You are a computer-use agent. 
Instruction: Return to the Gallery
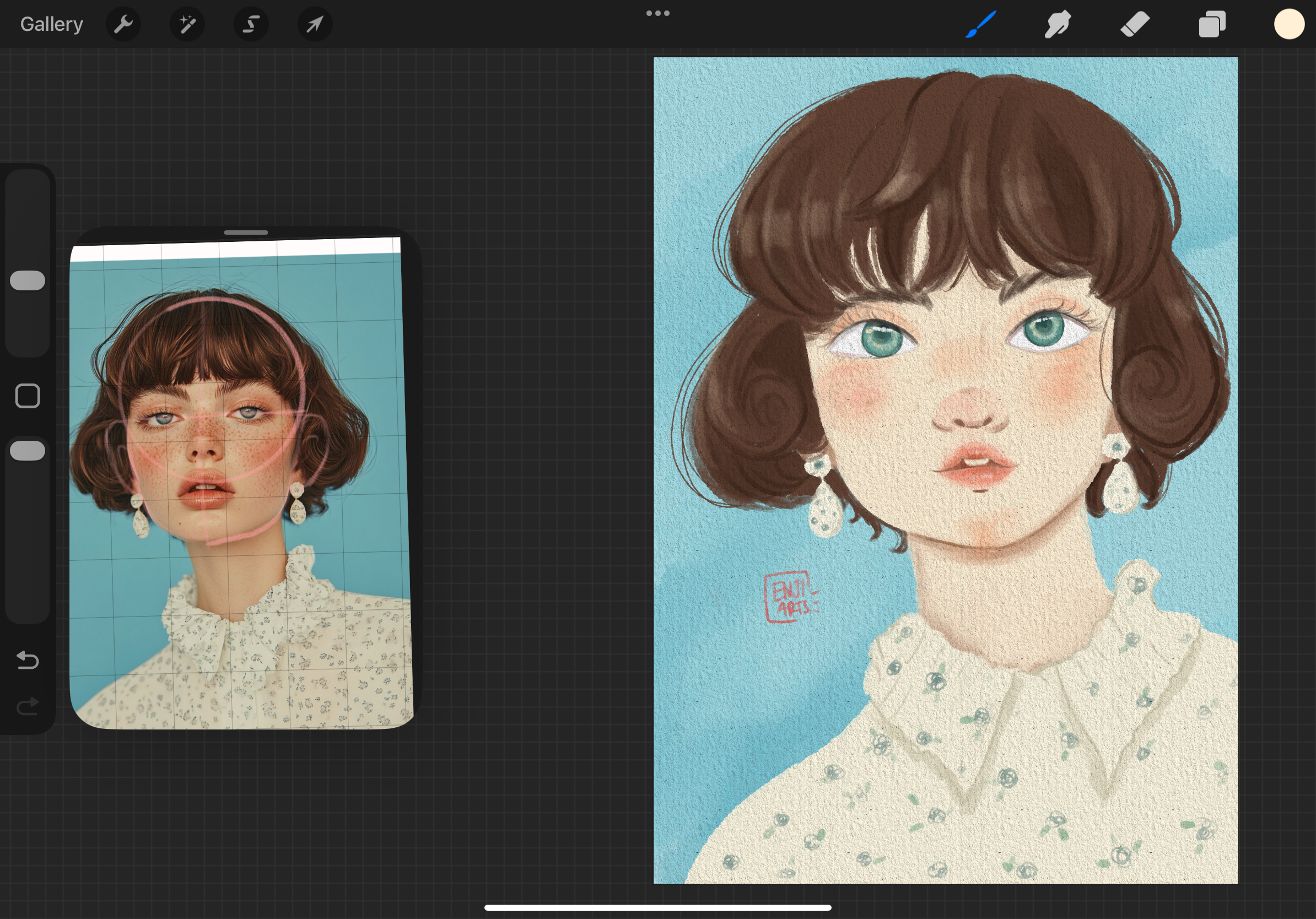tap(51, 24)
